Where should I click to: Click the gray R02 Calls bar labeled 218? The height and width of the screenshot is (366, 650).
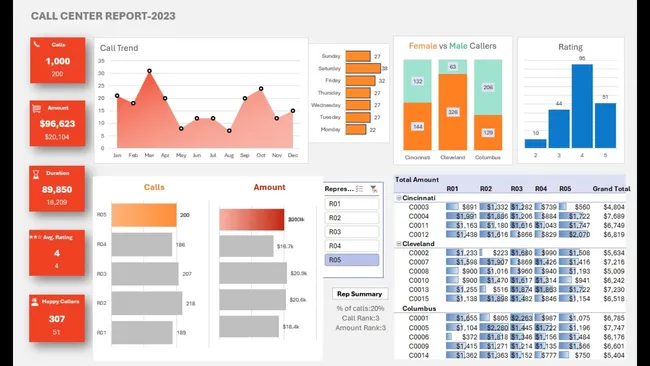pos(147,303)
